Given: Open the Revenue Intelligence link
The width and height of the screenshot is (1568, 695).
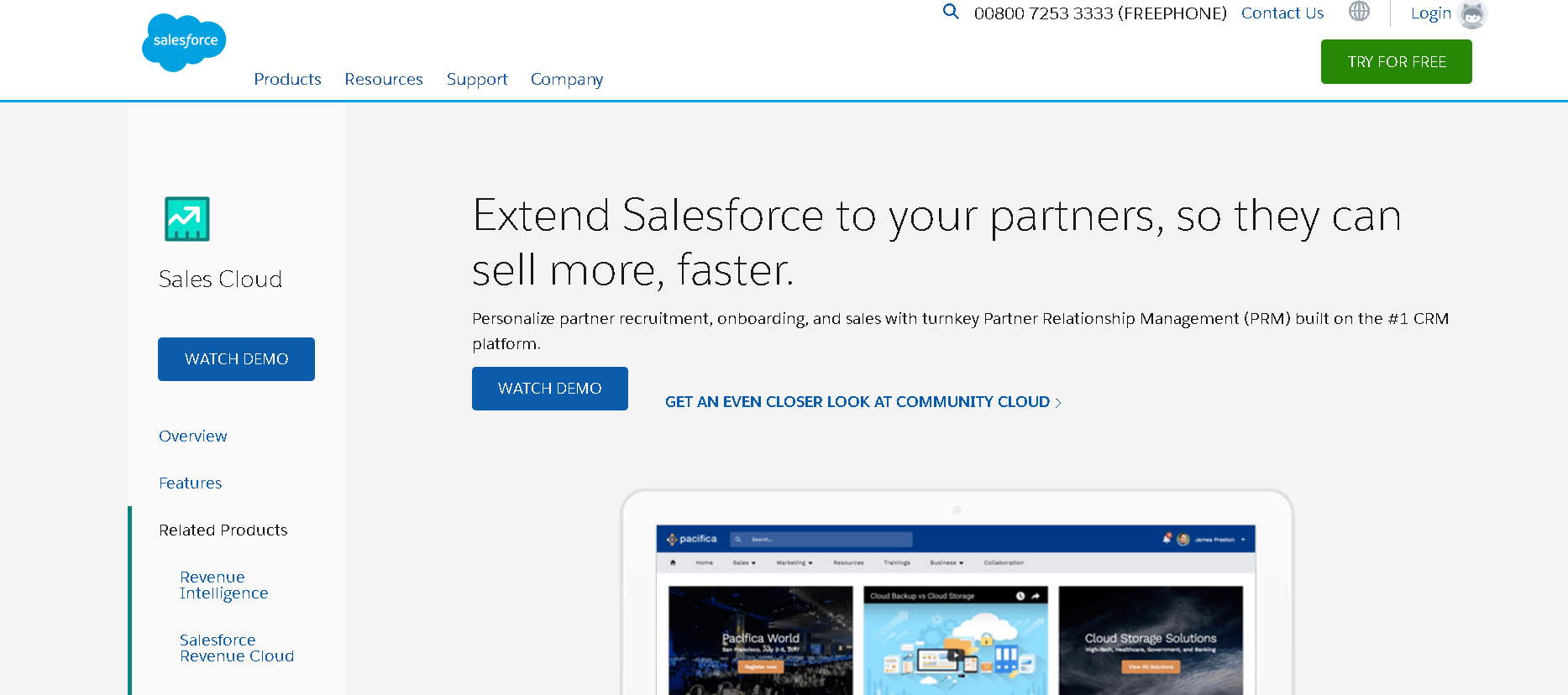Looking at the screenshot, I should click(x=224, y=585).
